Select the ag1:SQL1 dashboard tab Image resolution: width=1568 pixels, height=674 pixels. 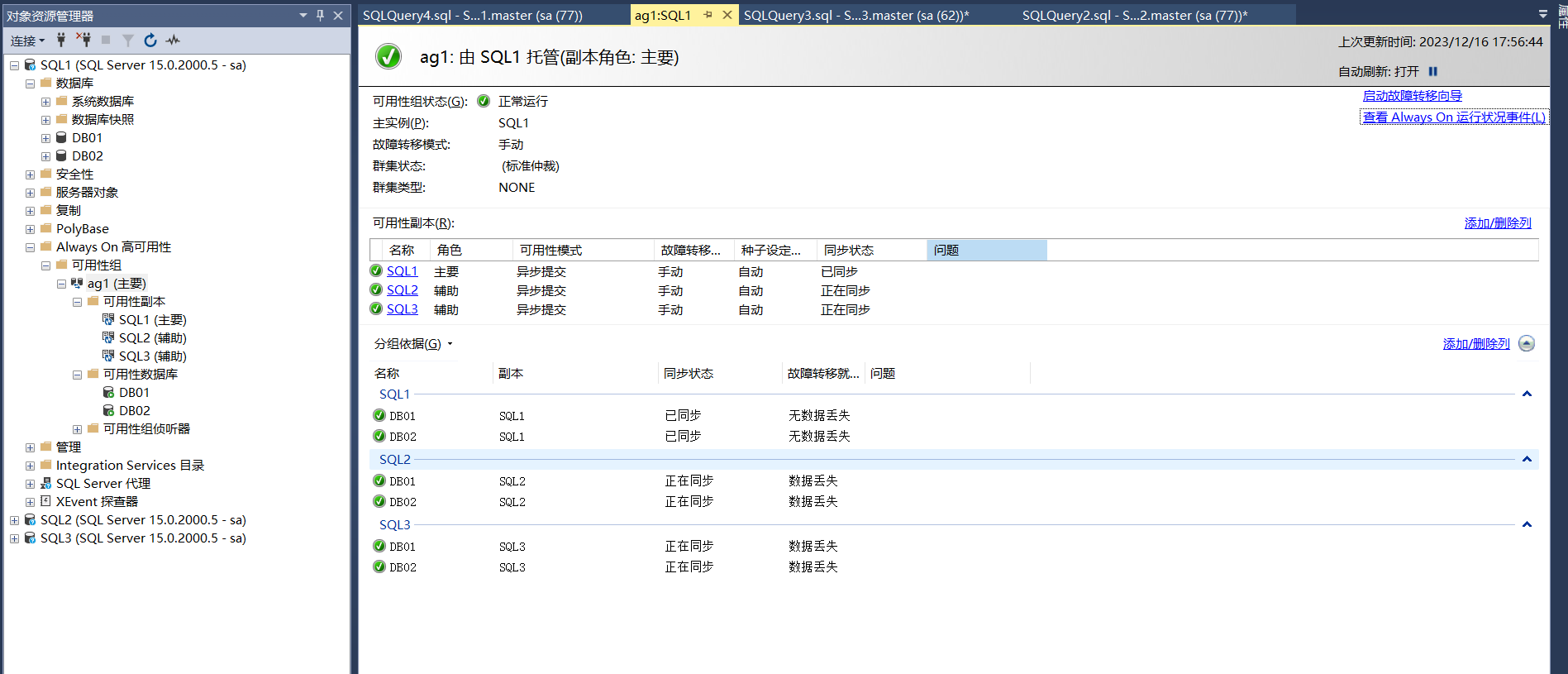pyautogui.click(x=663, y=15)
